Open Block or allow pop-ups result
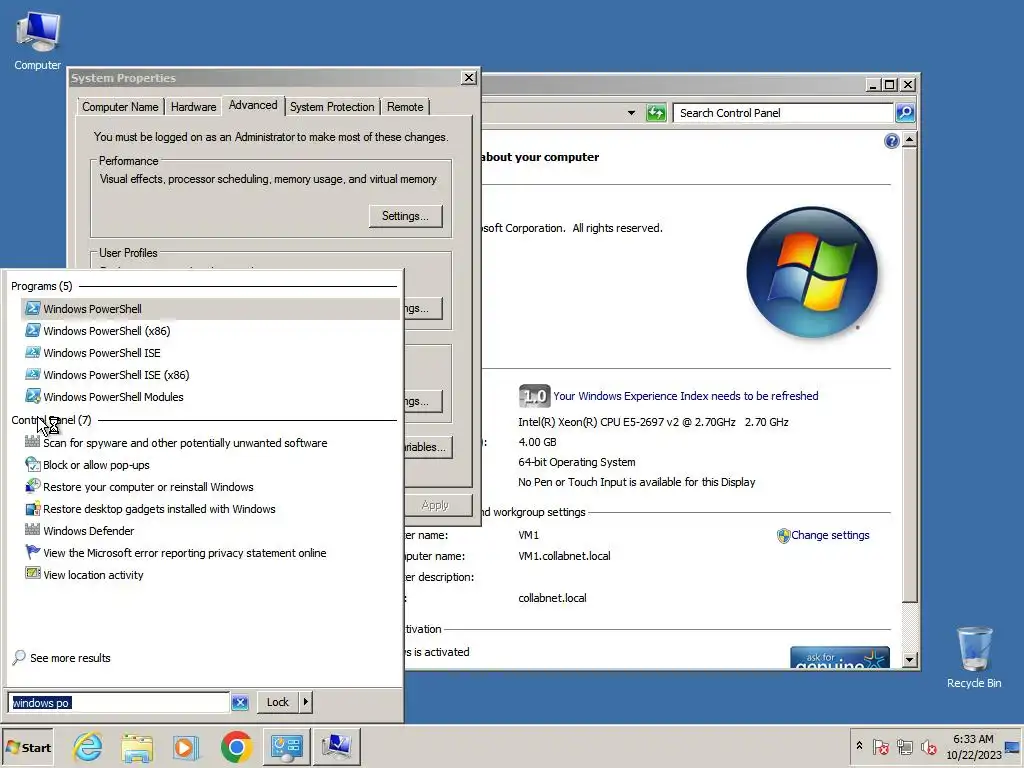 (210, 465)
